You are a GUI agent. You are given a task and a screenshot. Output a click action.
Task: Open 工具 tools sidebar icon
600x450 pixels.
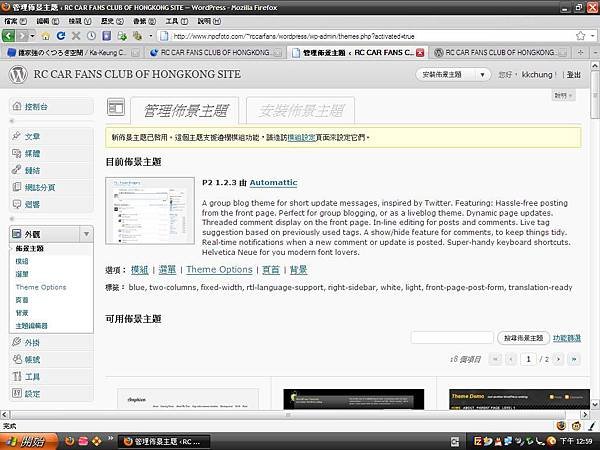[x=16, y=376]
